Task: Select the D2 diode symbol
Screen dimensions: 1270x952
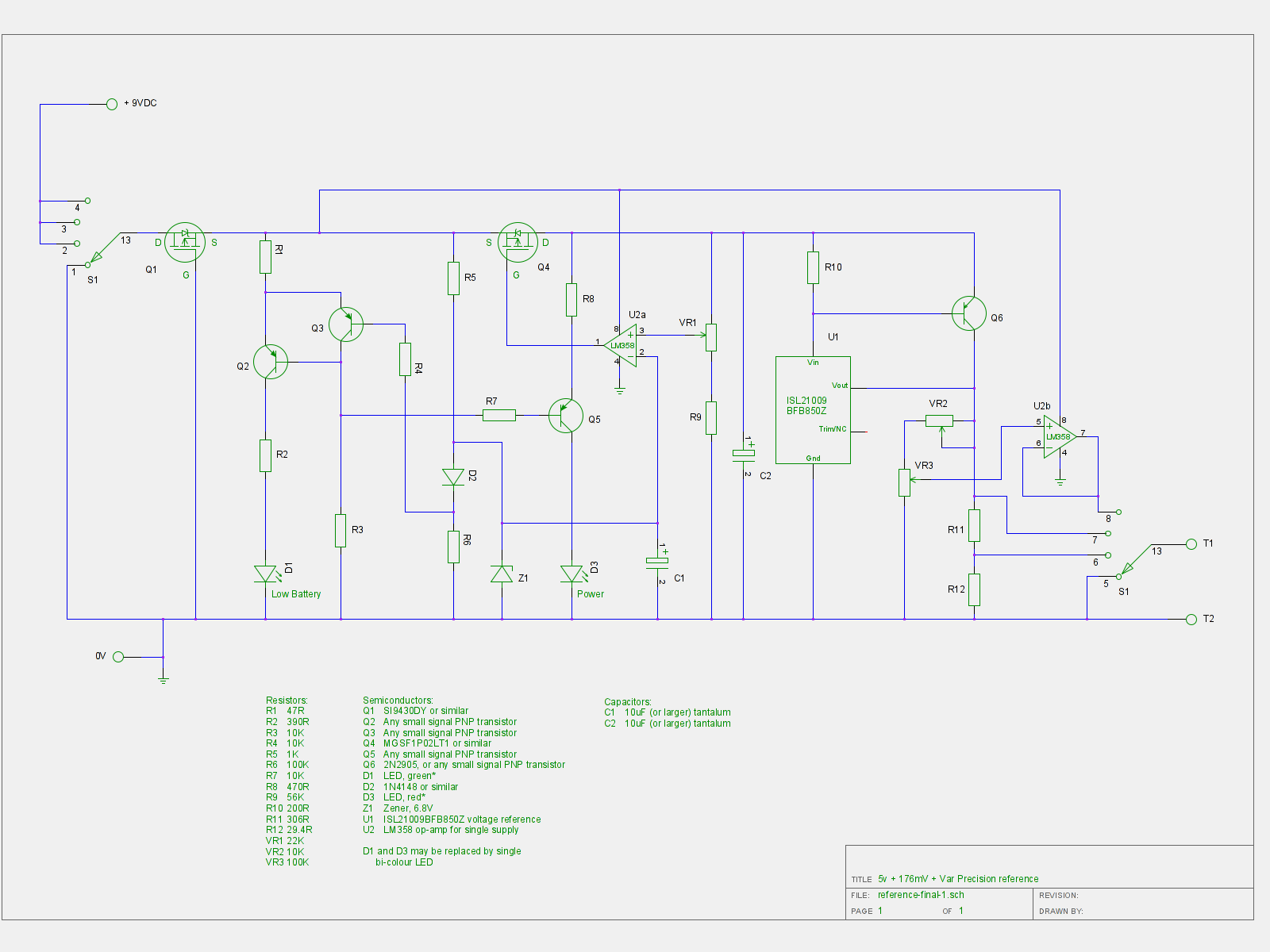Action: point(453,477)
